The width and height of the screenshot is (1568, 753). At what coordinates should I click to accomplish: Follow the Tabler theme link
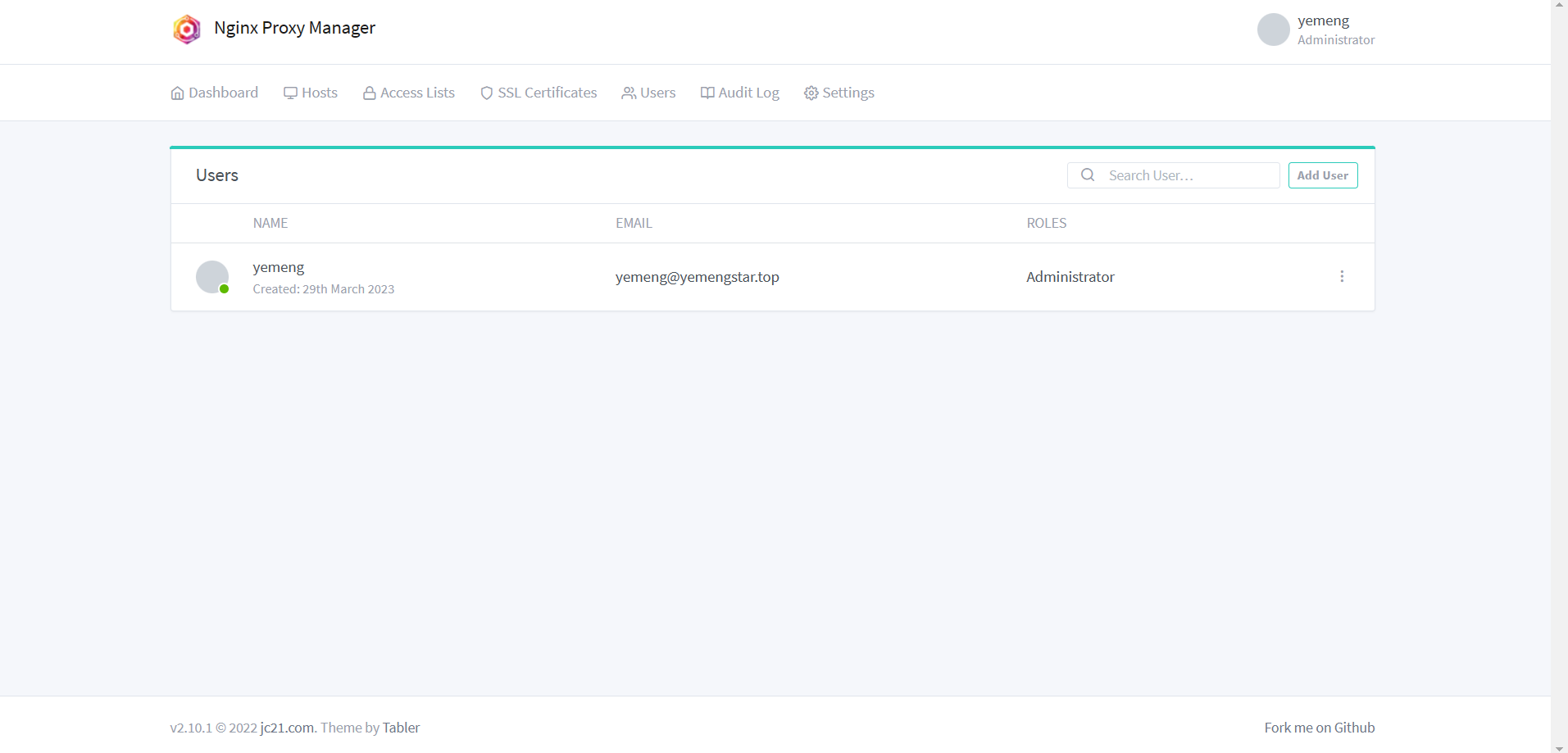point(401,728)
